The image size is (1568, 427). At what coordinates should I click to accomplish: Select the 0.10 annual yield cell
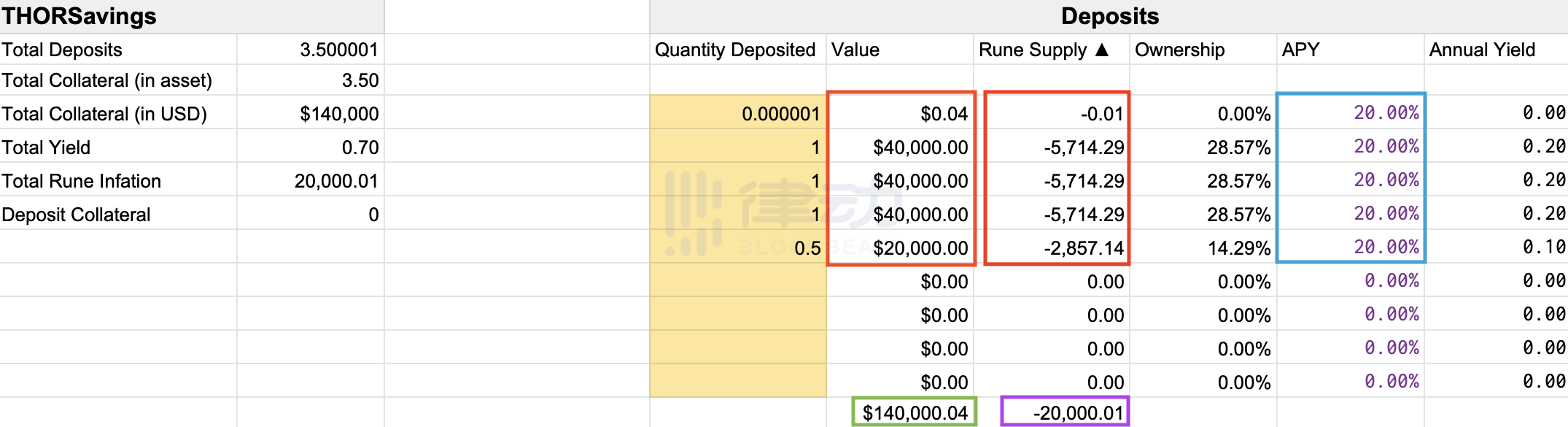coord(1497,247)
